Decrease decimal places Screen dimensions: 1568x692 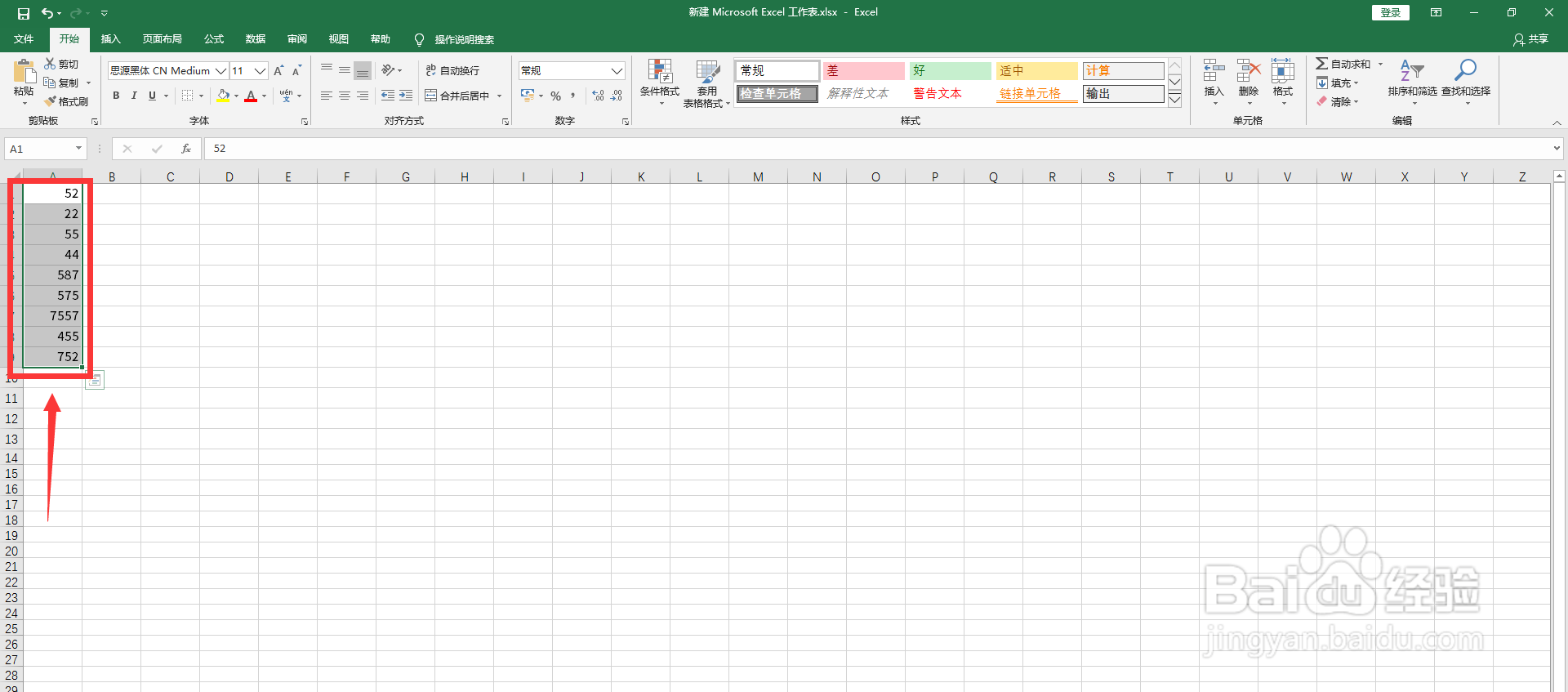617,96
